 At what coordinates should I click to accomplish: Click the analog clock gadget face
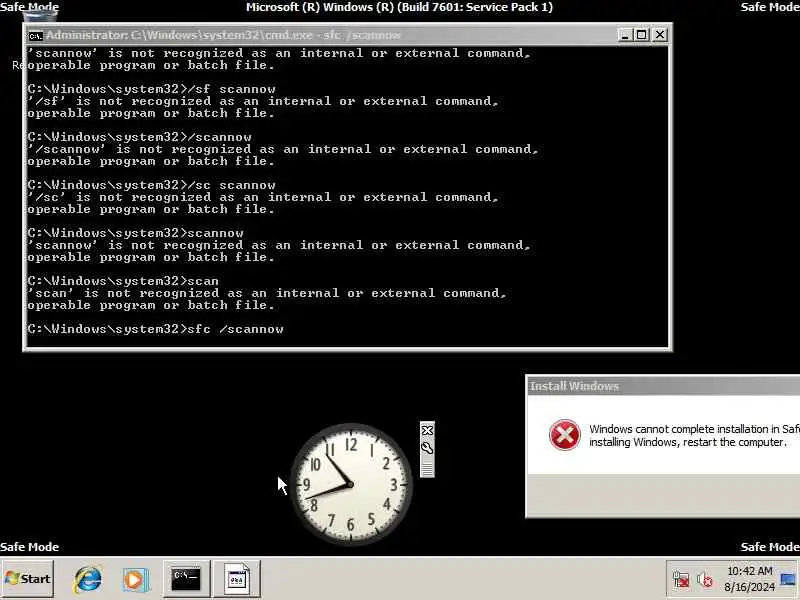[351, 483]
